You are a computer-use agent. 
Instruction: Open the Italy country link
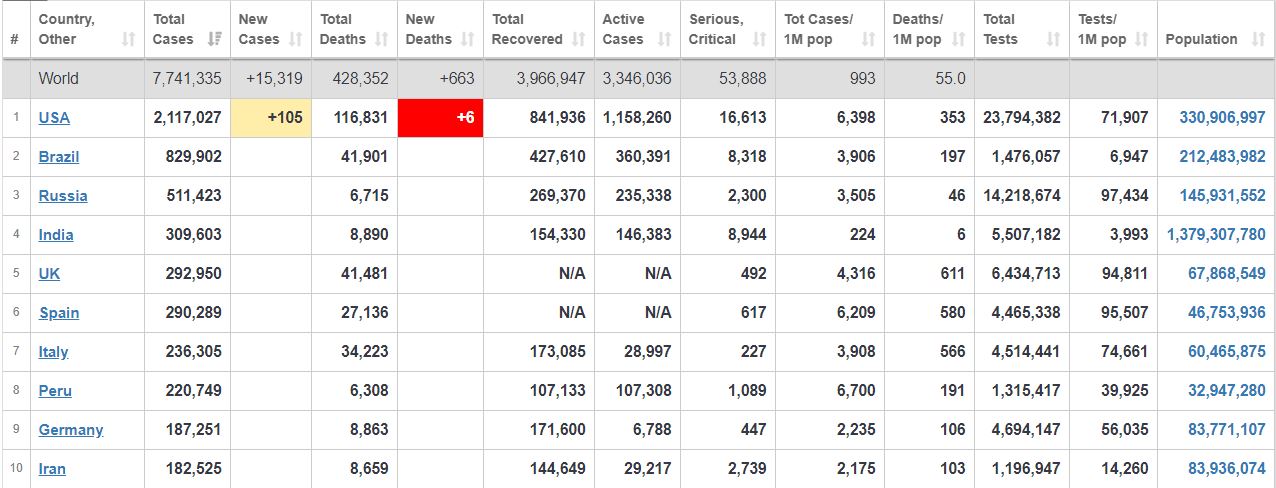54,351
